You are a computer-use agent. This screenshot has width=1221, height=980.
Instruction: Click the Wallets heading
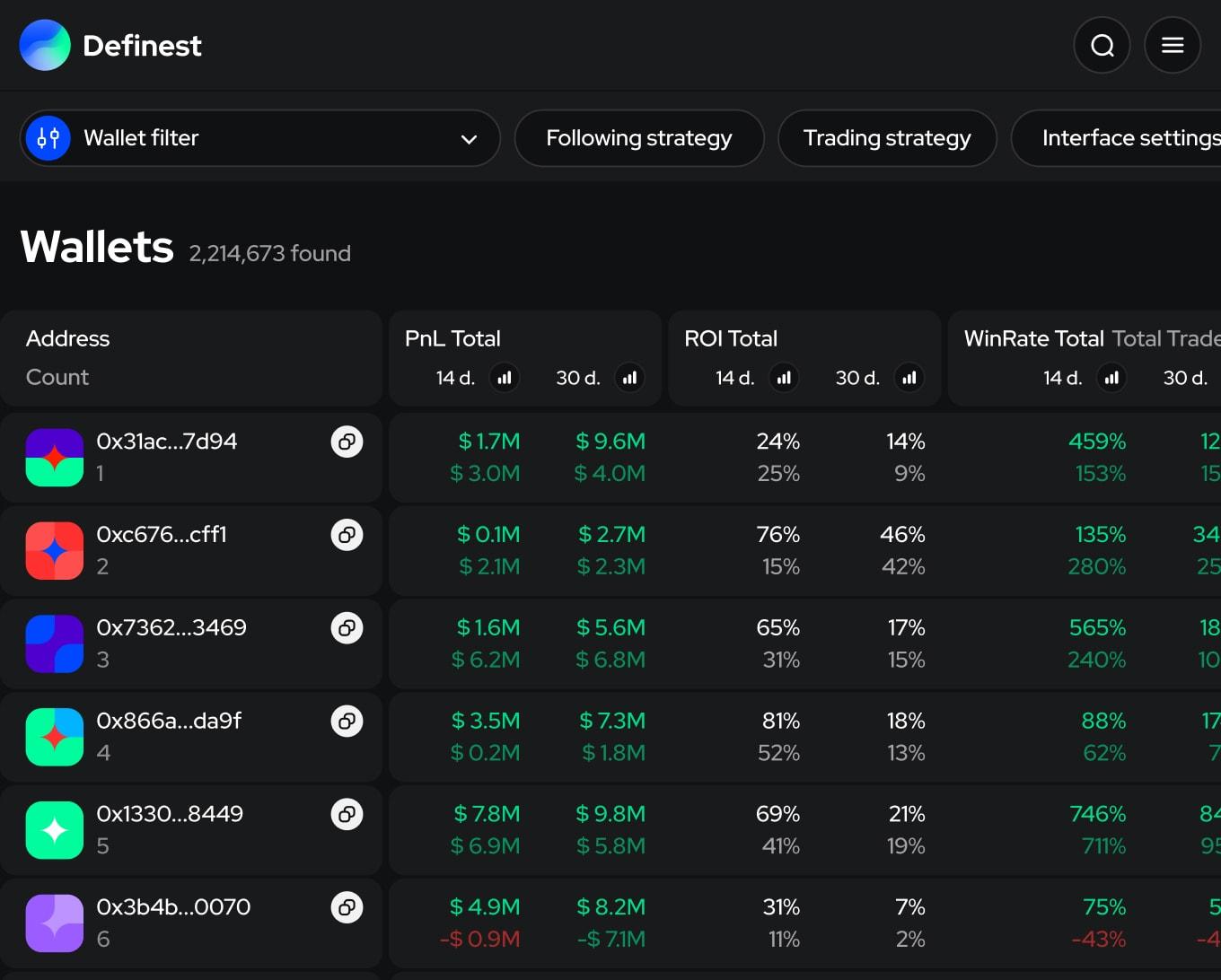click(x=97, y=247)
